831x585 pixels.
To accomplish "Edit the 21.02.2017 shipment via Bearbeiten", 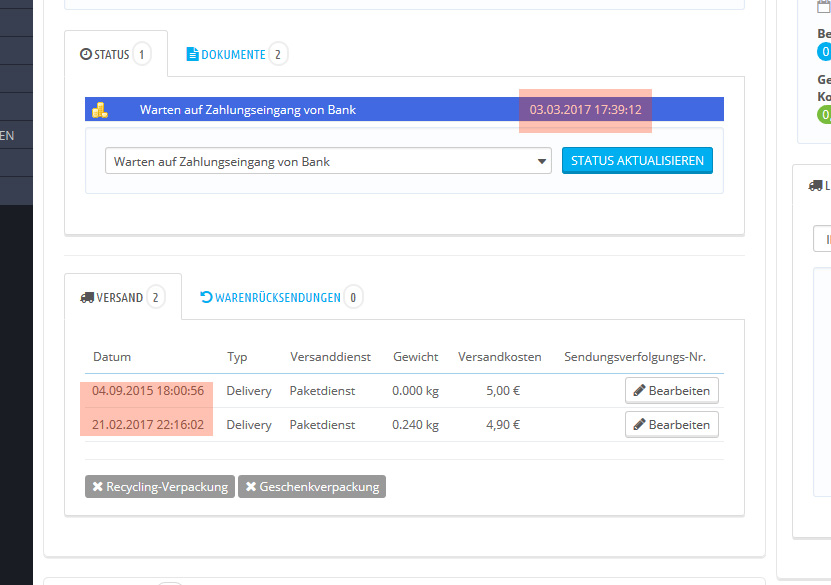I will pyautogui.click(x=671, y=424).
